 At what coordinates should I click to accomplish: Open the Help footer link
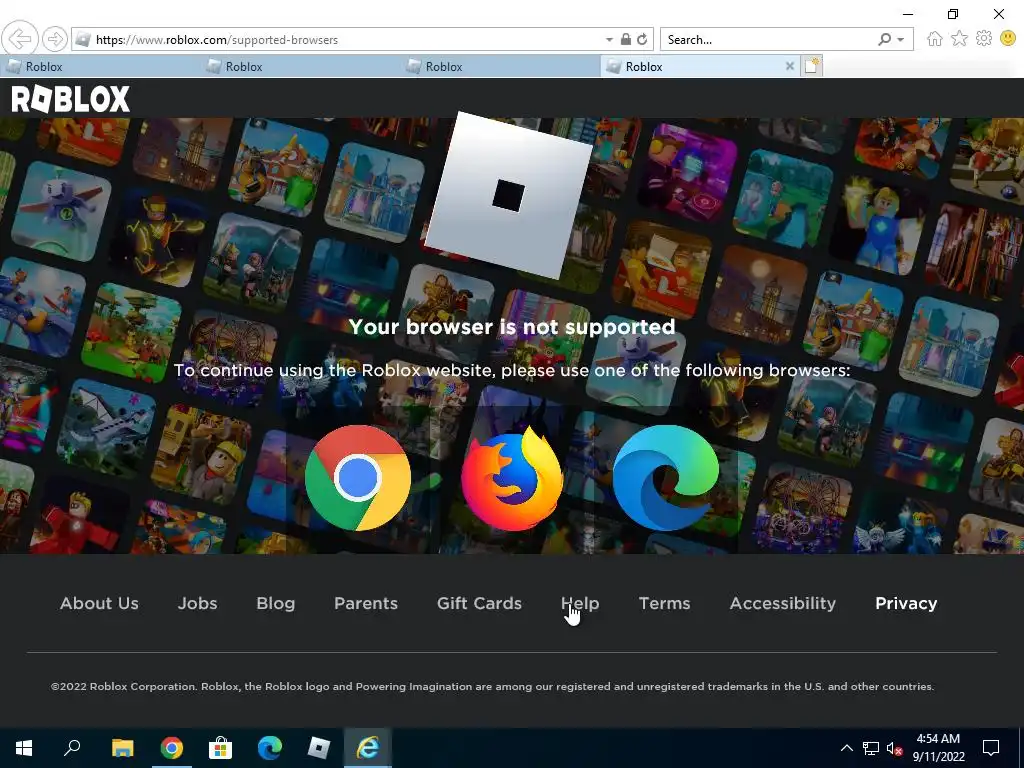coord(580,603)
